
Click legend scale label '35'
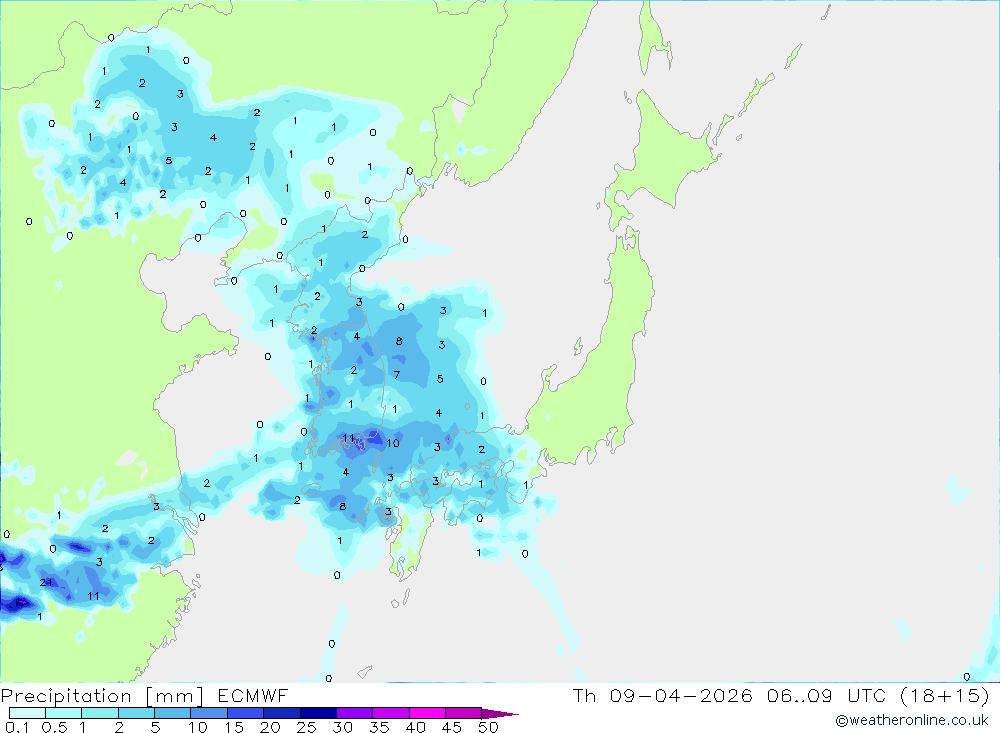[x=379, y=727]
